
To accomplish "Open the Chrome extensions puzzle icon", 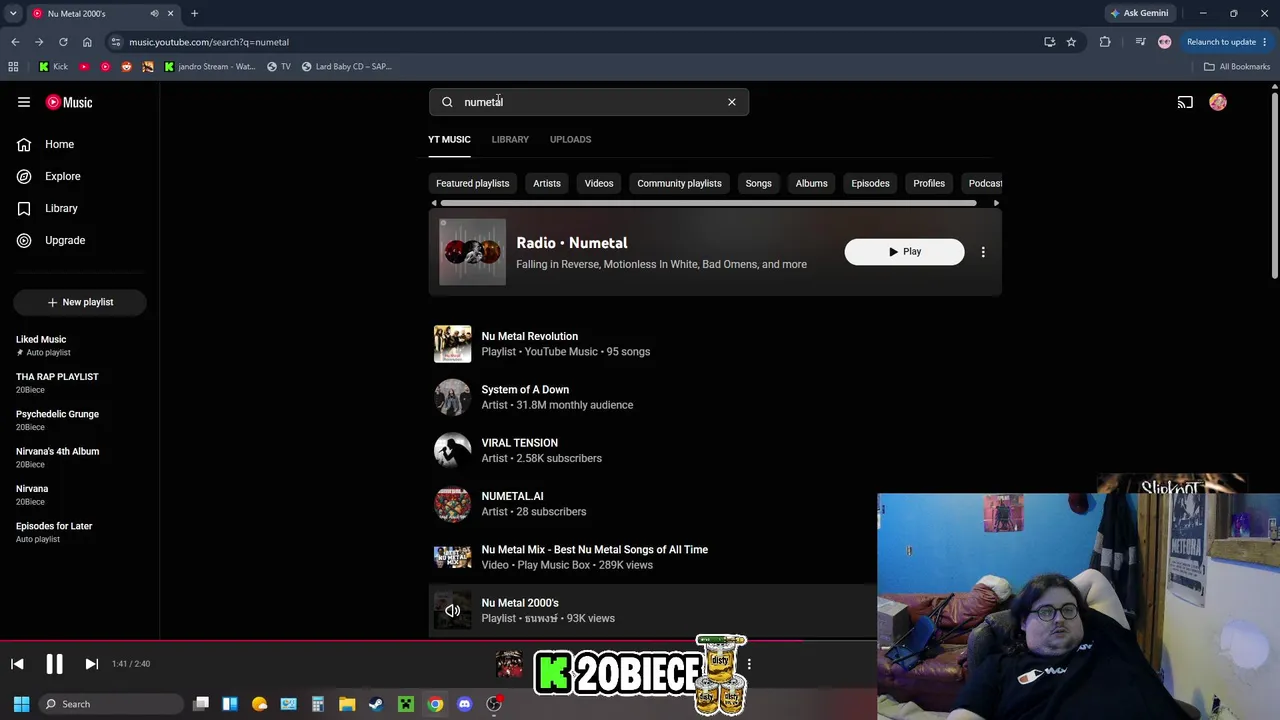I will 1105,42.
